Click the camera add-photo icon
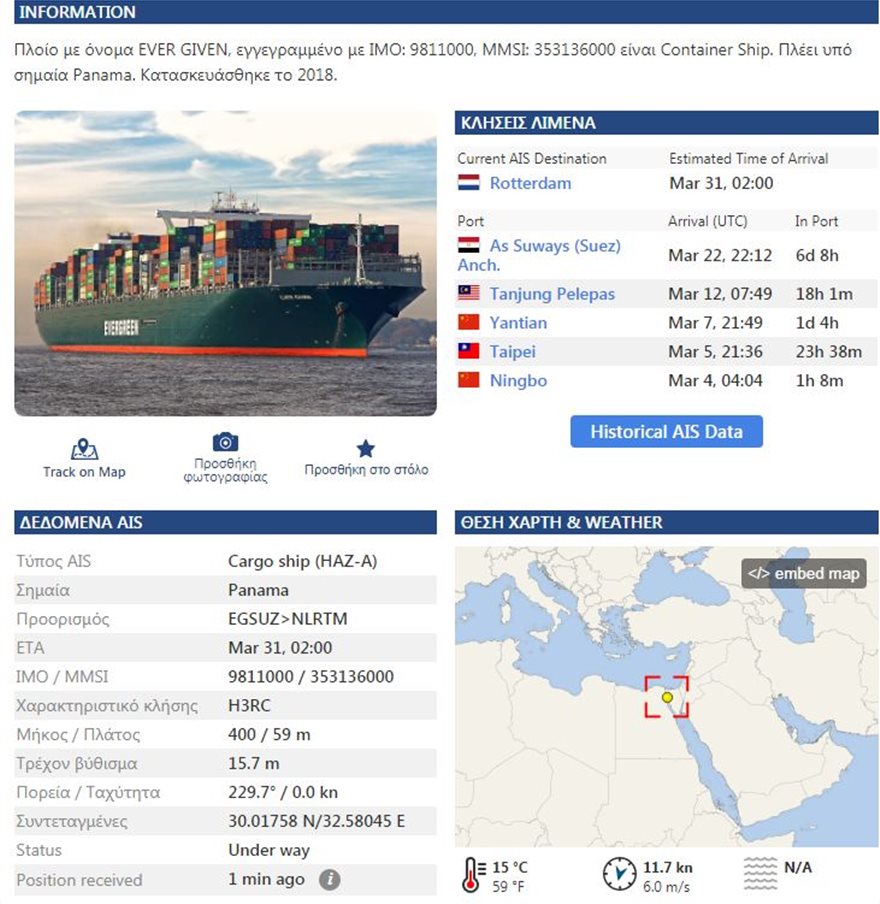Image resolution: width=880 pixels, height=904 pixels. click(225, 442)
